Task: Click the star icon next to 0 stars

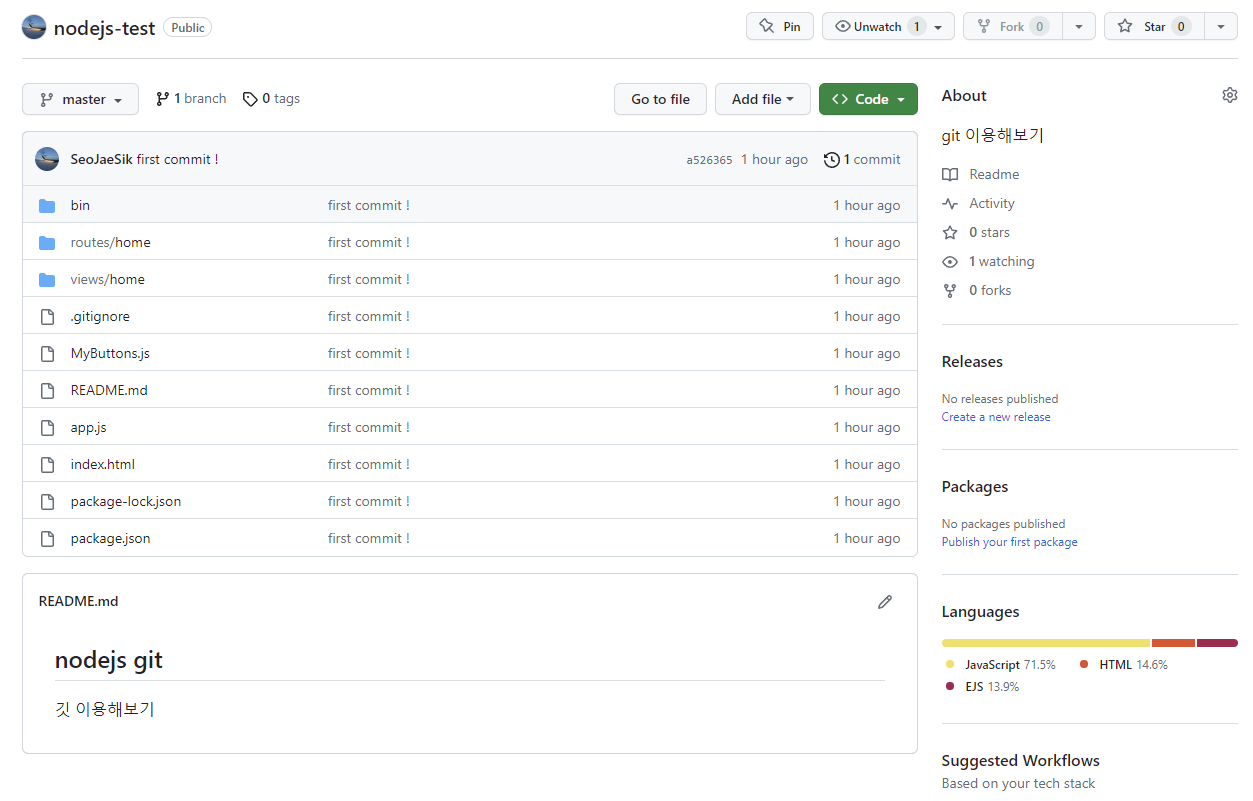Action: (x=950, y=232)
